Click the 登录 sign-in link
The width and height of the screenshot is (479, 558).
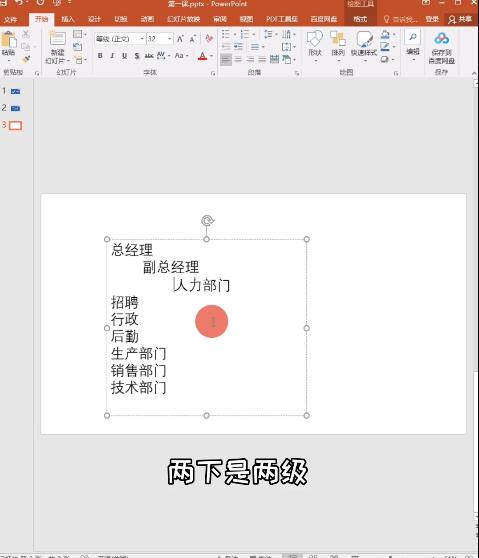pos(432,19)
